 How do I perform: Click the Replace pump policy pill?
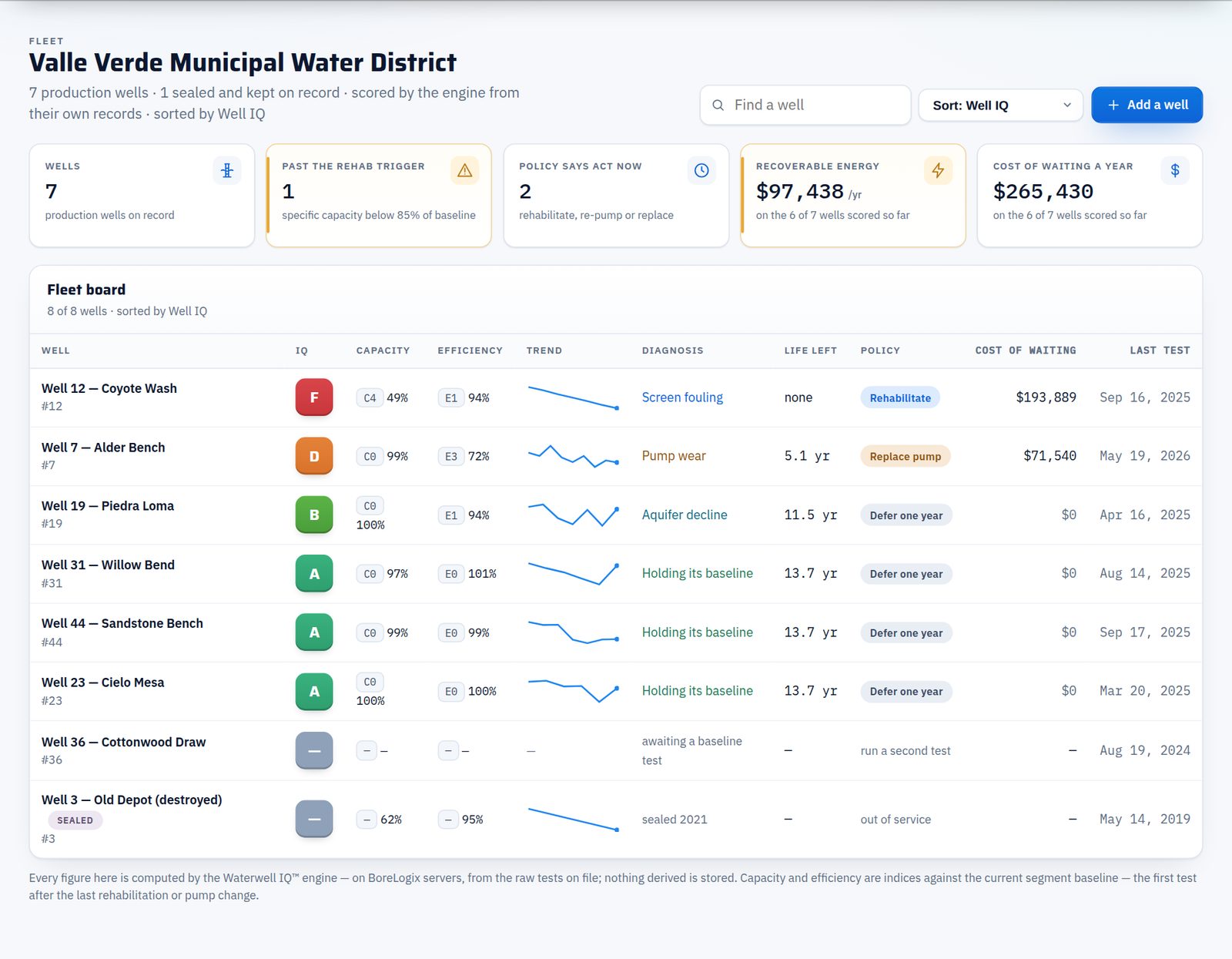click(906, 456)
